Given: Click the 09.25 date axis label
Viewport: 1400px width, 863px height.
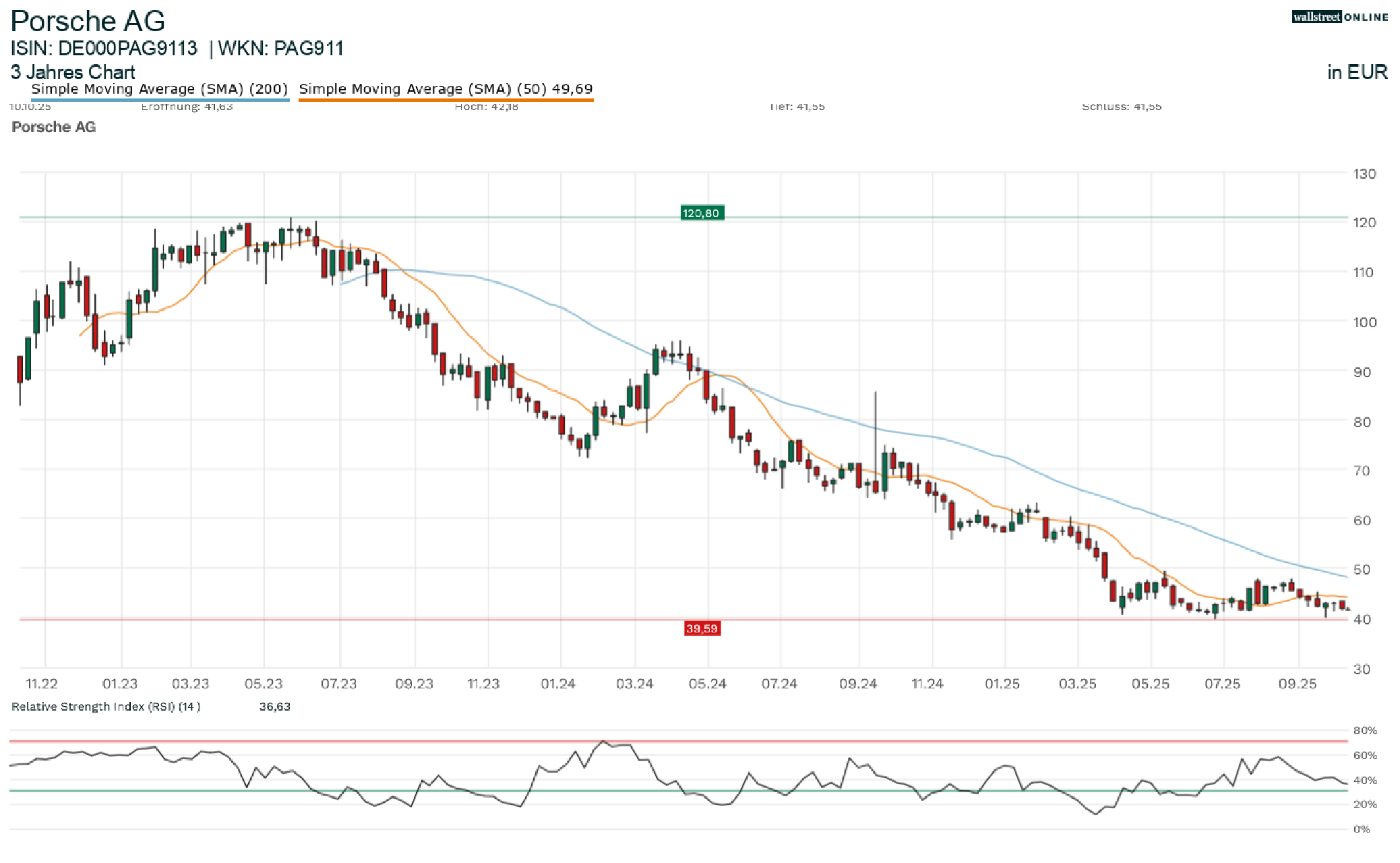Looking at the screenshot, I should point(1297,684).
